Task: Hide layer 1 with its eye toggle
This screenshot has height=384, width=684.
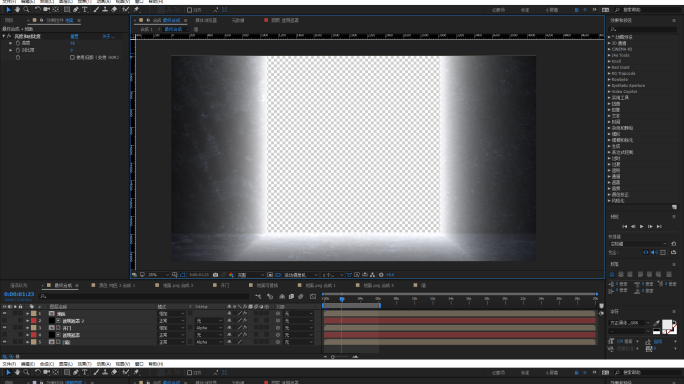Action: tap(4, 313)
